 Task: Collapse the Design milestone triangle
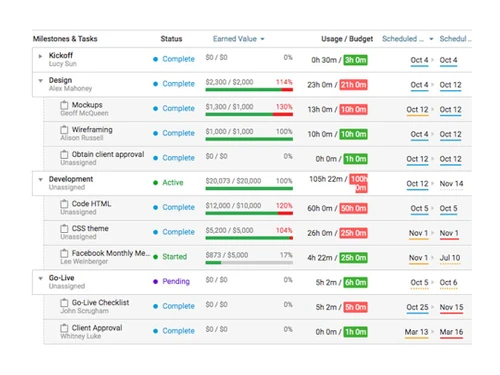click(40, 80)
